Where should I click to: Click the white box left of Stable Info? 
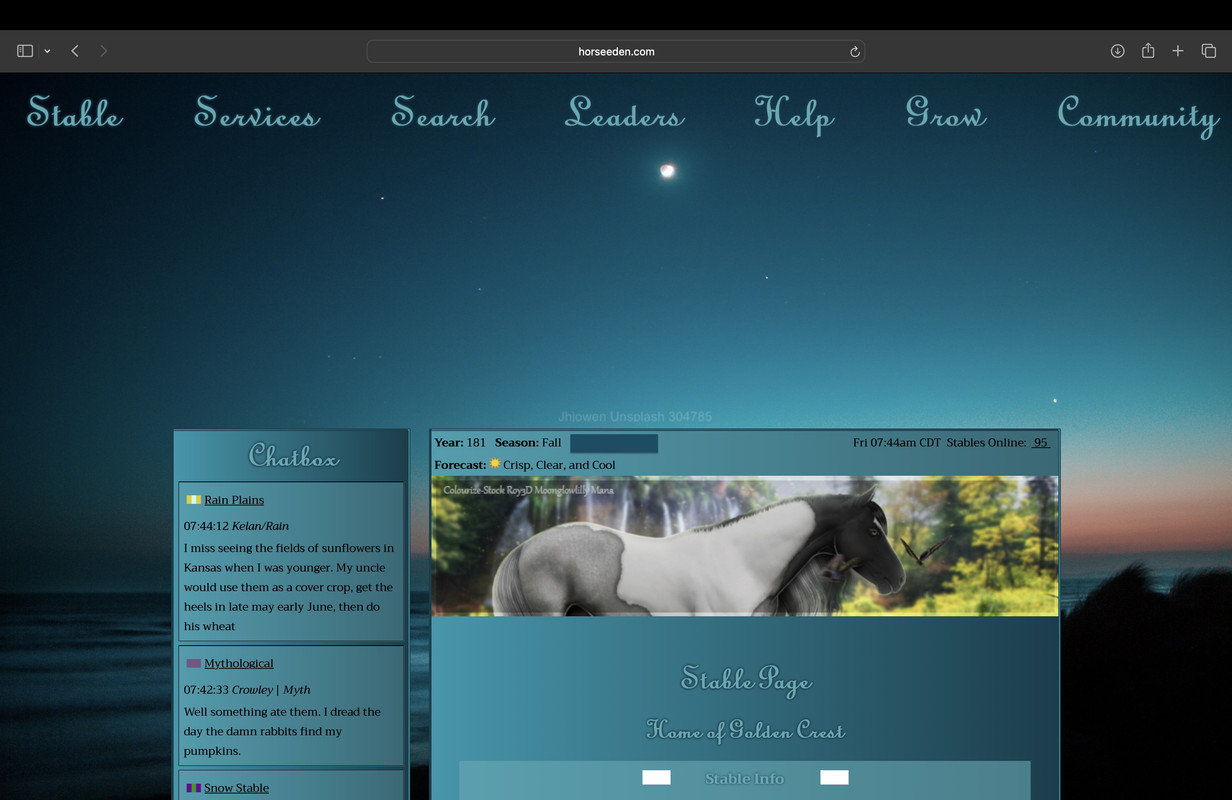[x=656, y=777]
